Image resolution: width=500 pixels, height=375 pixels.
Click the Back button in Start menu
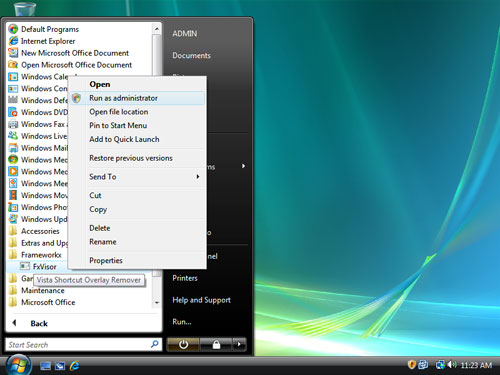30,323
